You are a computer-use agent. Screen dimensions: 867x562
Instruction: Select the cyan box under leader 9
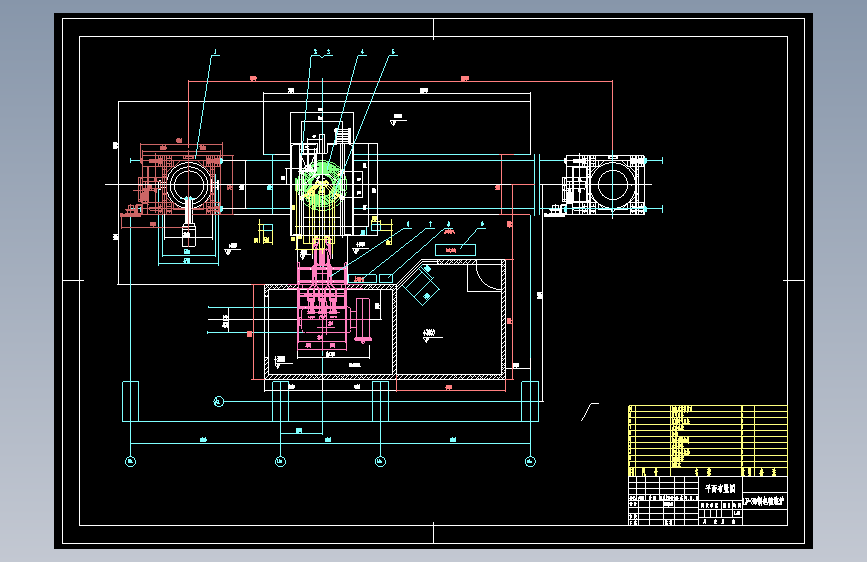[455, 250]
